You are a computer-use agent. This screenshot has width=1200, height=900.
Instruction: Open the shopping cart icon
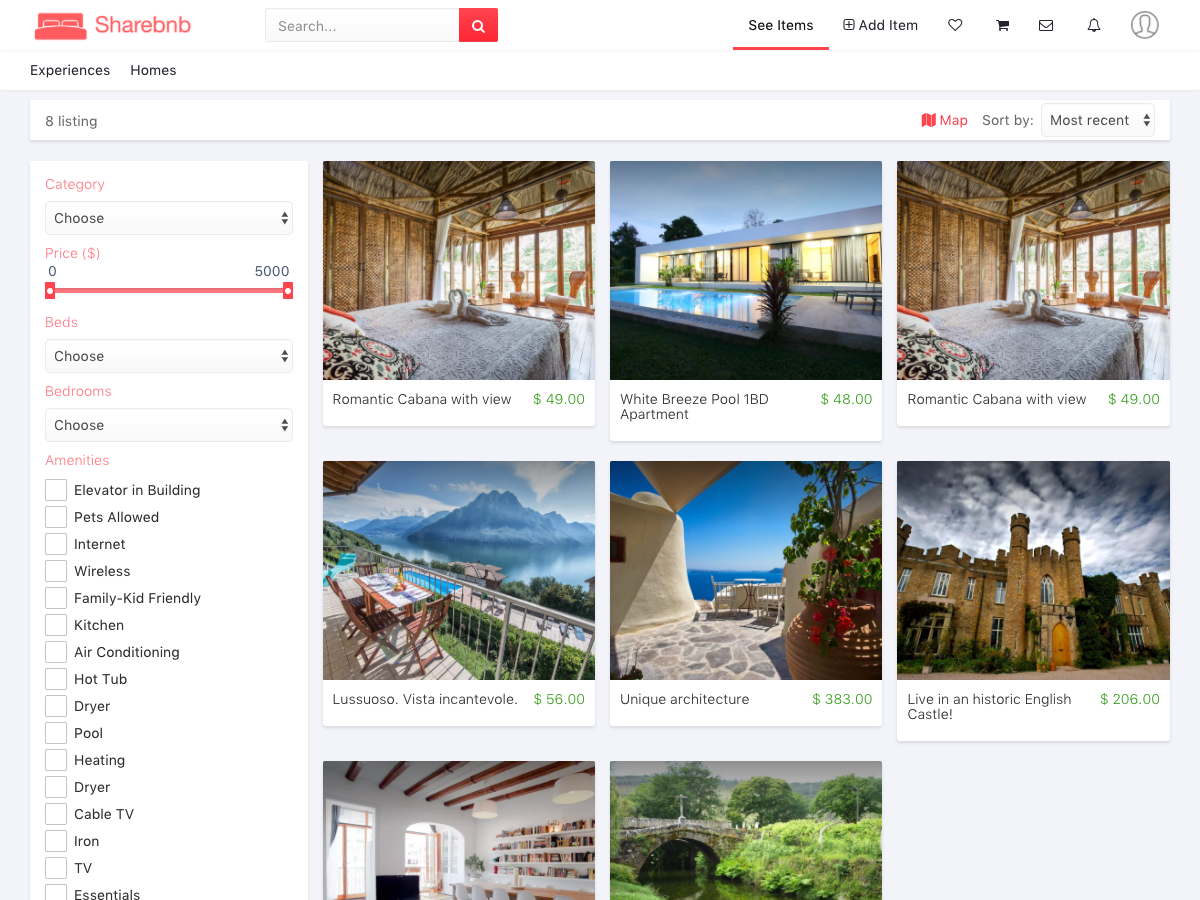point(1002,26)
